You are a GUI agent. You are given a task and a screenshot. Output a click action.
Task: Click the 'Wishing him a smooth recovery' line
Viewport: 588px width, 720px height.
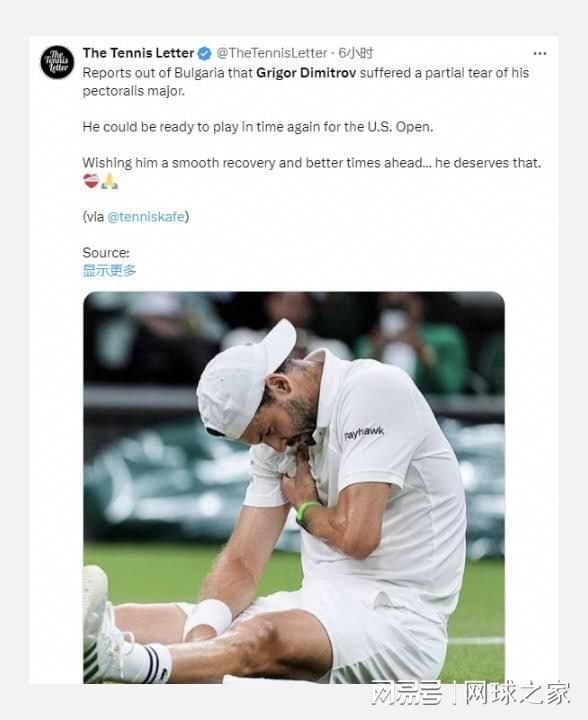click(x=312, y=163)
